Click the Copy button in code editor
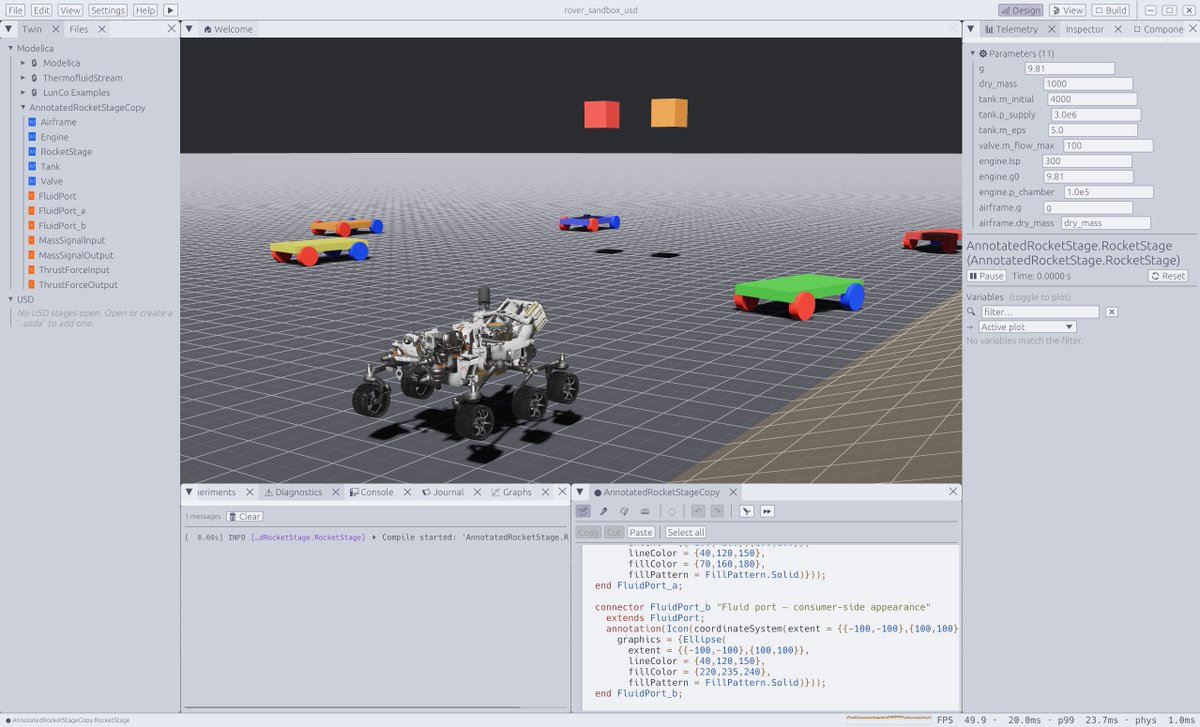 click(589, 532)
